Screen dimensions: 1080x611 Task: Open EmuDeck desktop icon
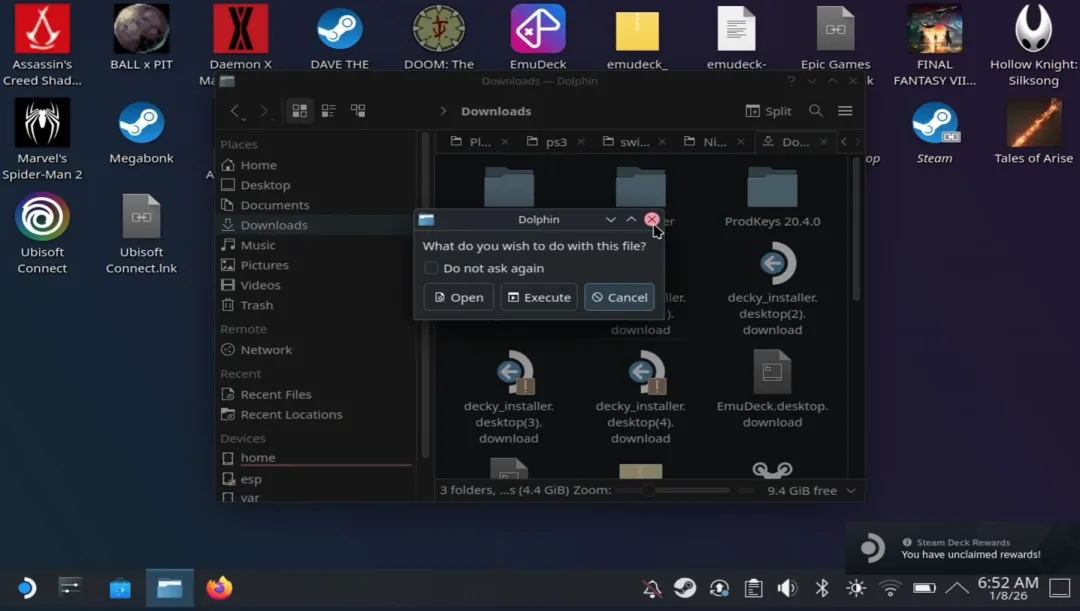click(x=538, y=38)
